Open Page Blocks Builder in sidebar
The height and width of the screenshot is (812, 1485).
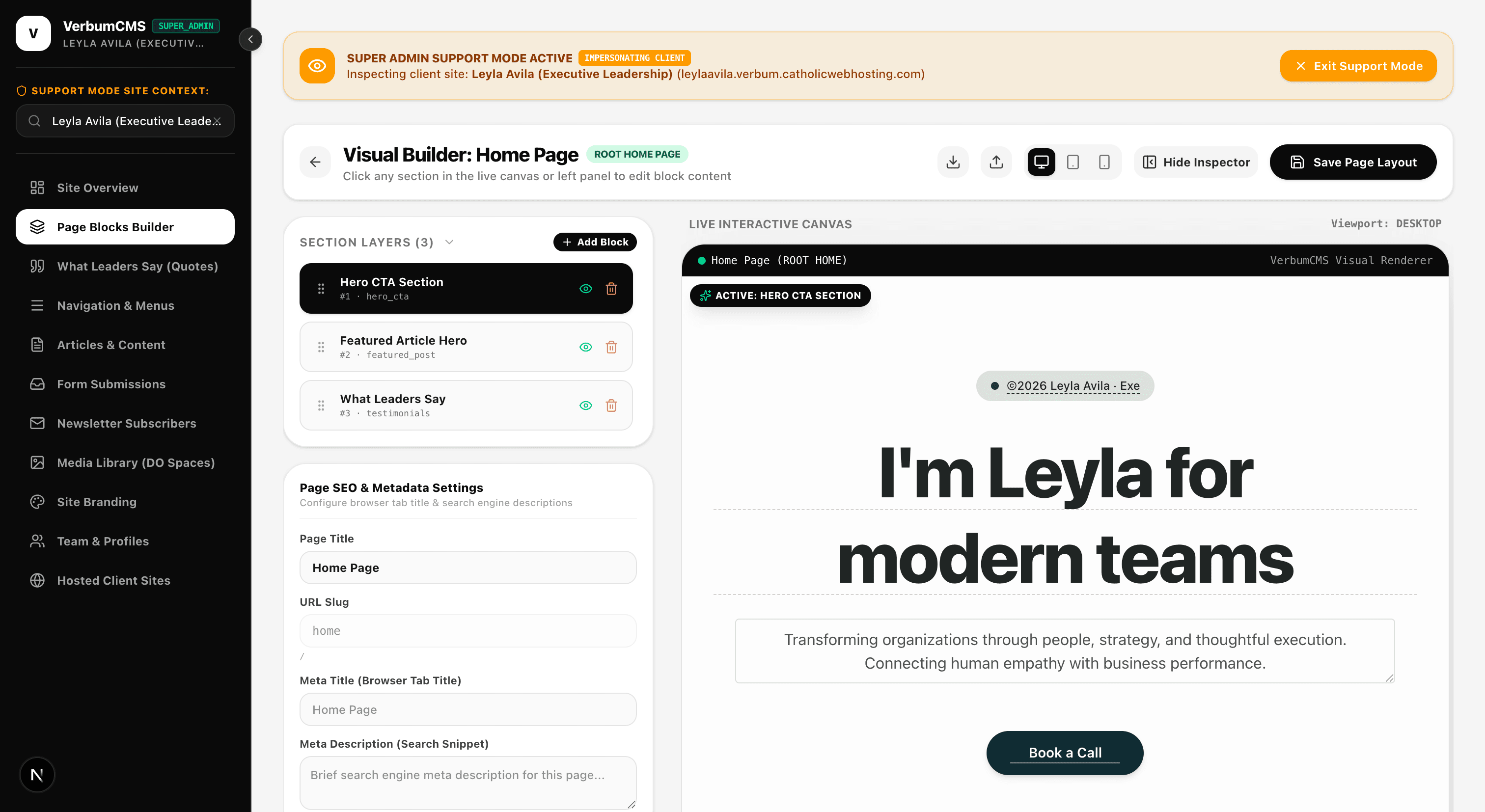125,227
